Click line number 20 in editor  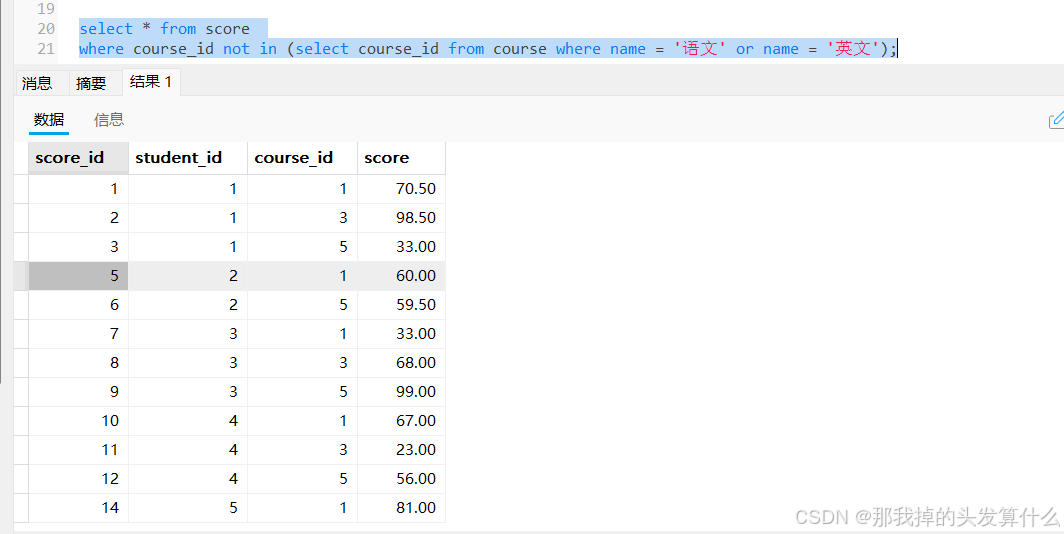(x=46, y=28)
